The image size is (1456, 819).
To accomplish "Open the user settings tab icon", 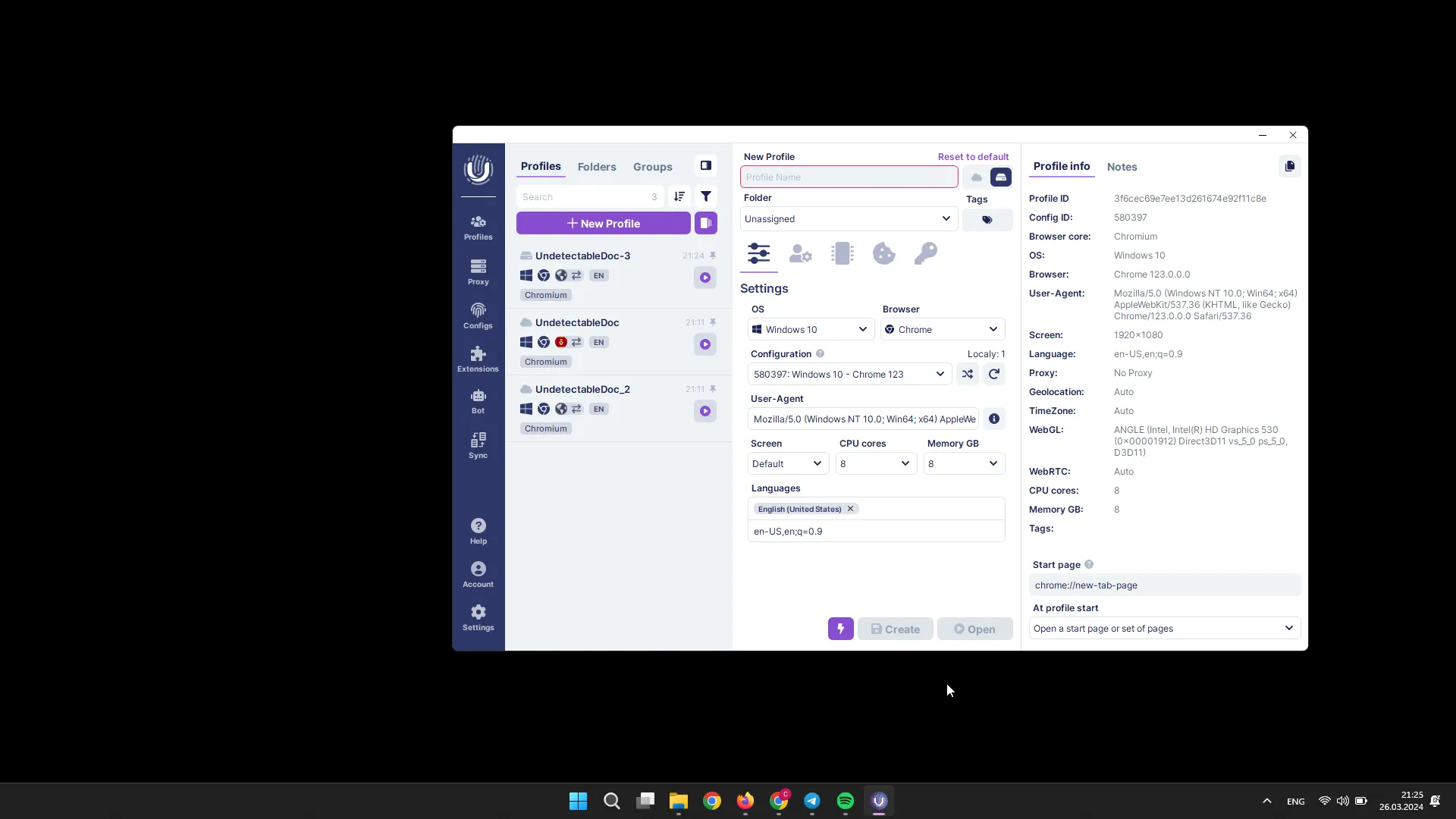I will tap(800, 253).
